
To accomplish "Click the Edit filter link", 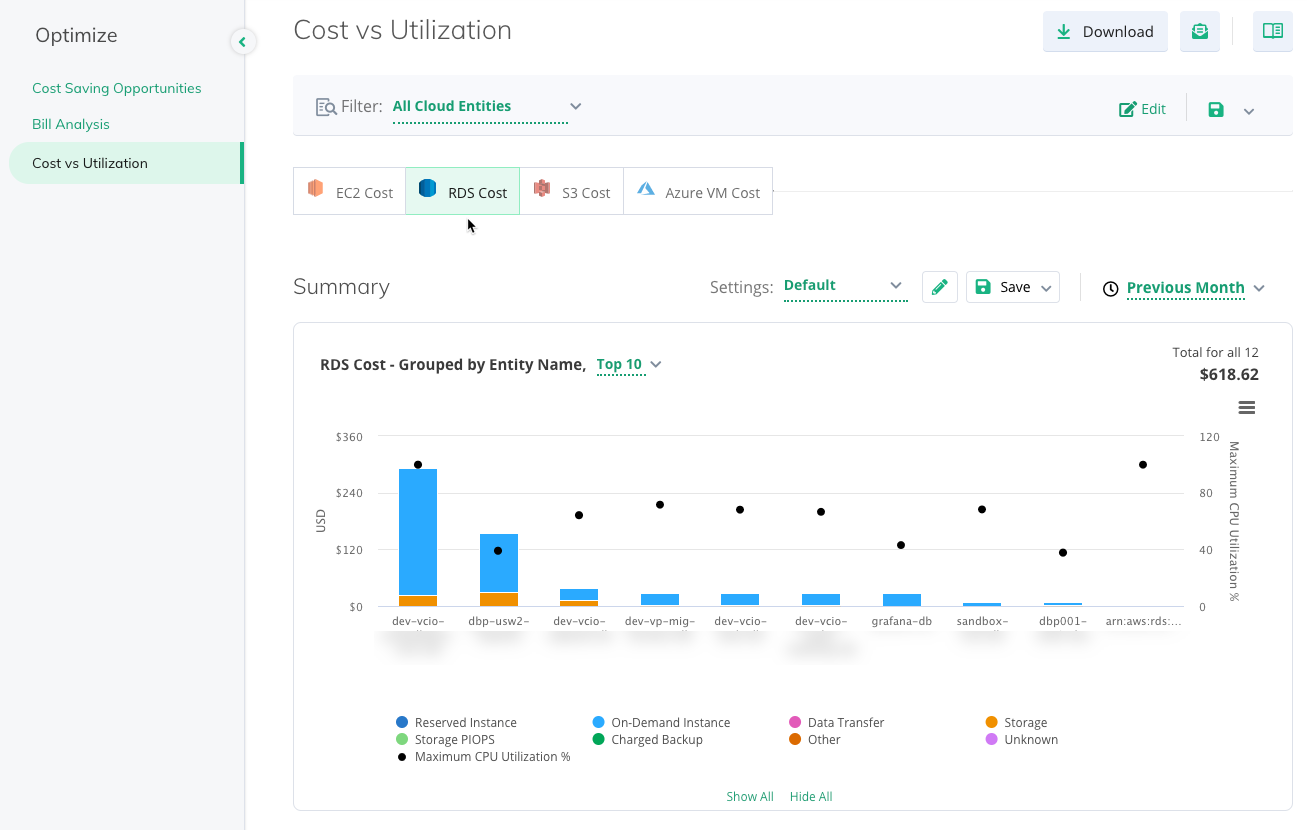I will pyautogui.click(x=1142, y=109).
